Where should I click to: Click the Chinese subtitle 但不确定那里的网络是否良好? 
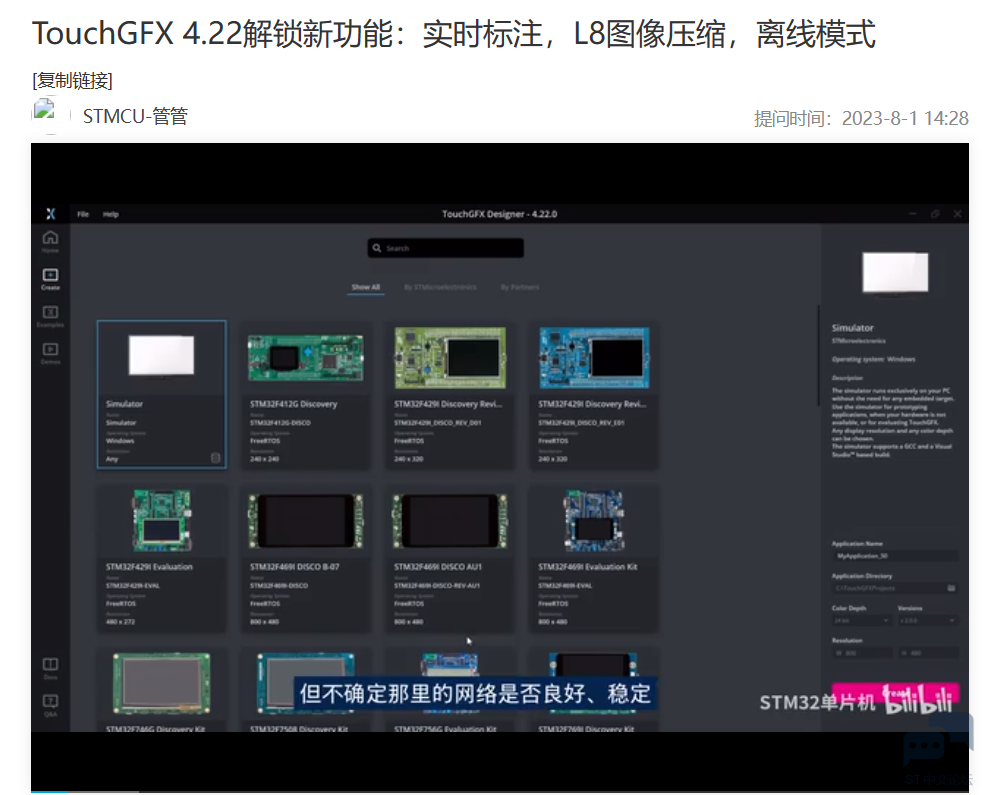click(475, 694)
